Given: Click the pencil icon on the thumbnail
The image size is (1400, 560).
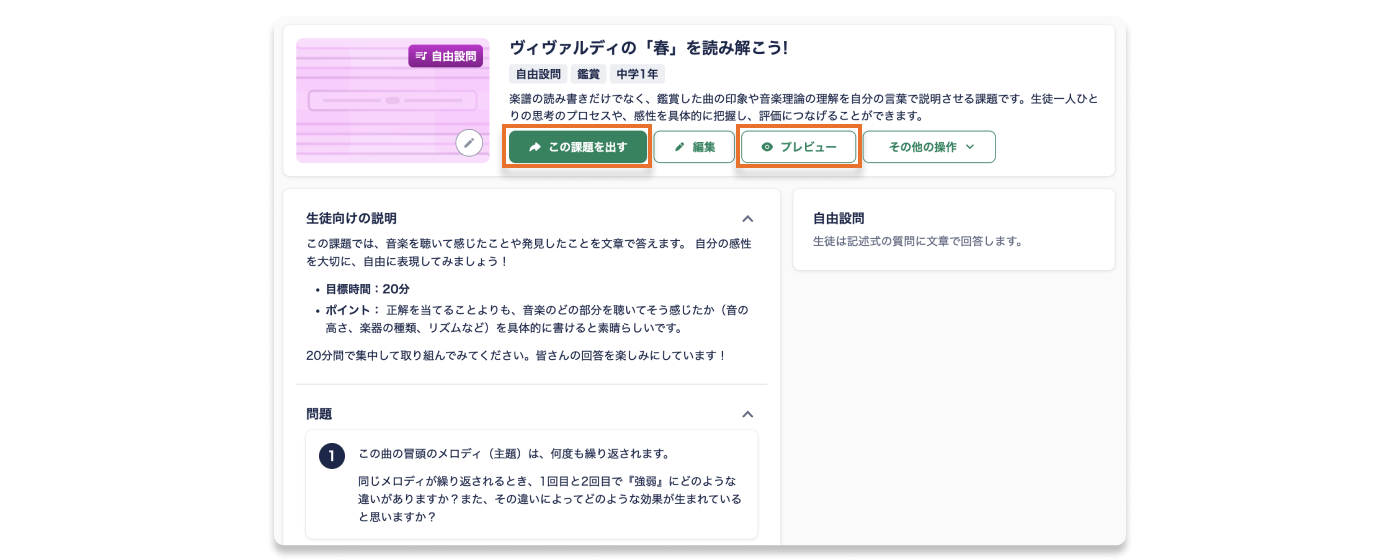Looking at the screenshot, I should pos(469,143).
